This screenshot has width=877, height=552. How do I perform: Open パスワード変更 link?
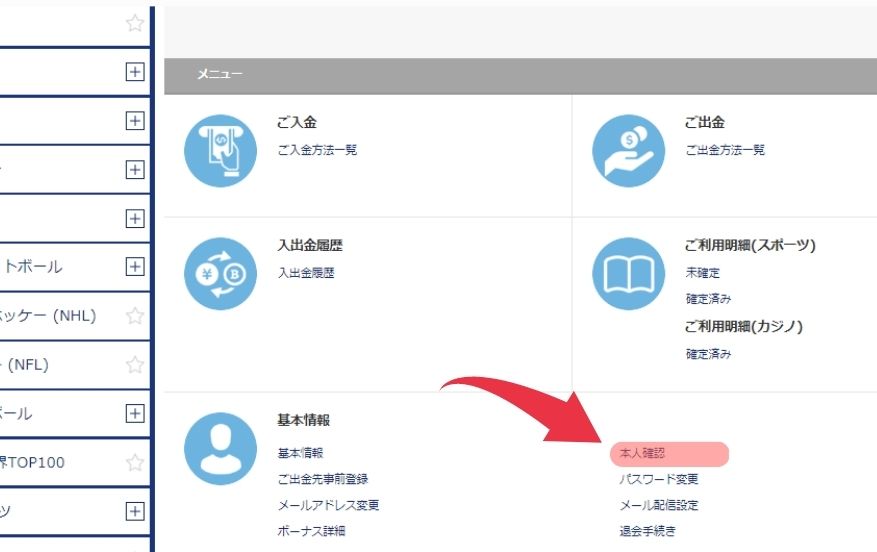click(x=659, y=479)
